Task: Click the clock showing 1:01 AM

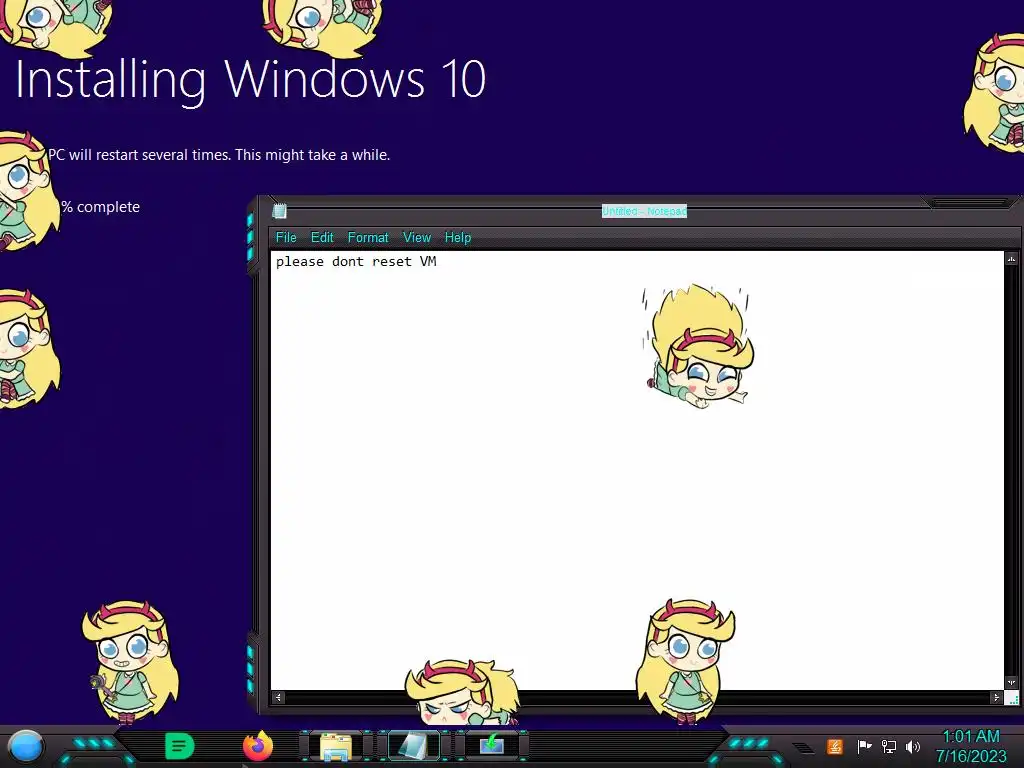Action: pos(971,737)
